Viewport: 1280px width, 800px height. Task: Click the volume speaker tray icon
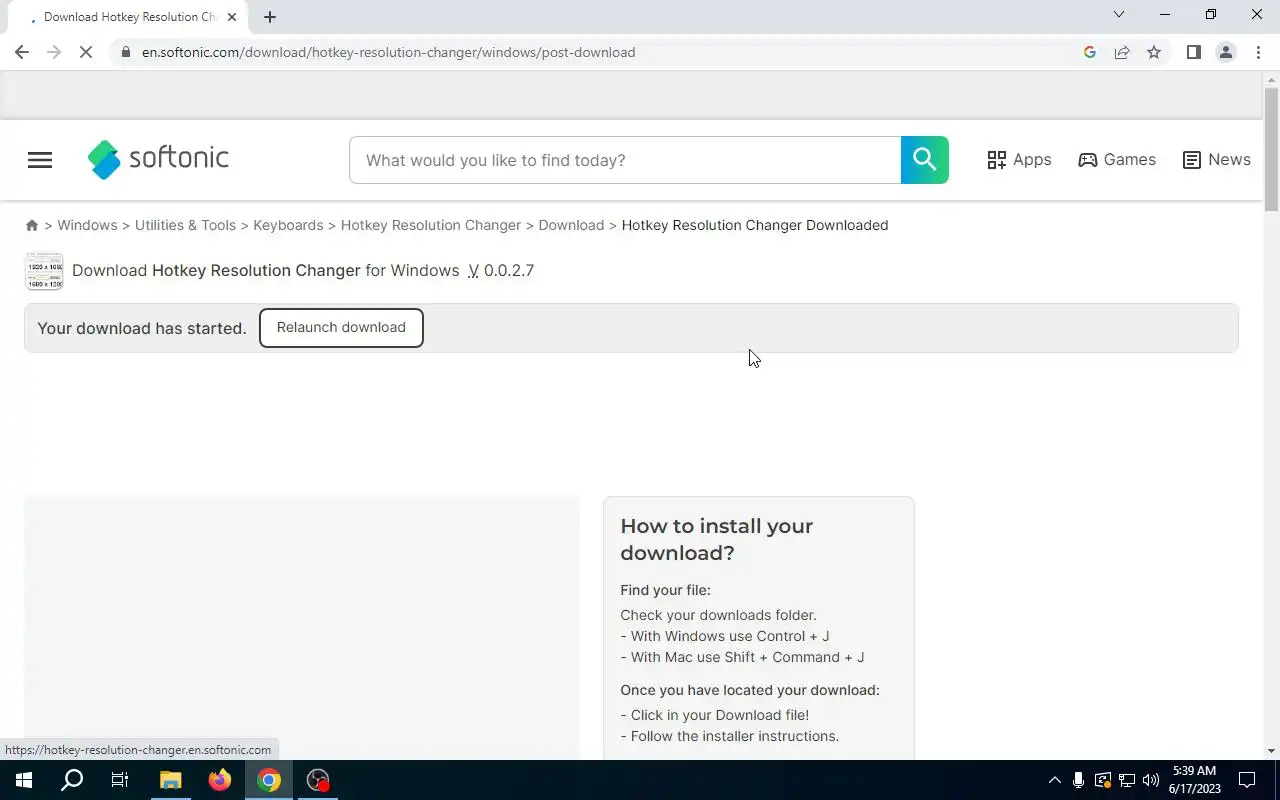click(1151, 780)
